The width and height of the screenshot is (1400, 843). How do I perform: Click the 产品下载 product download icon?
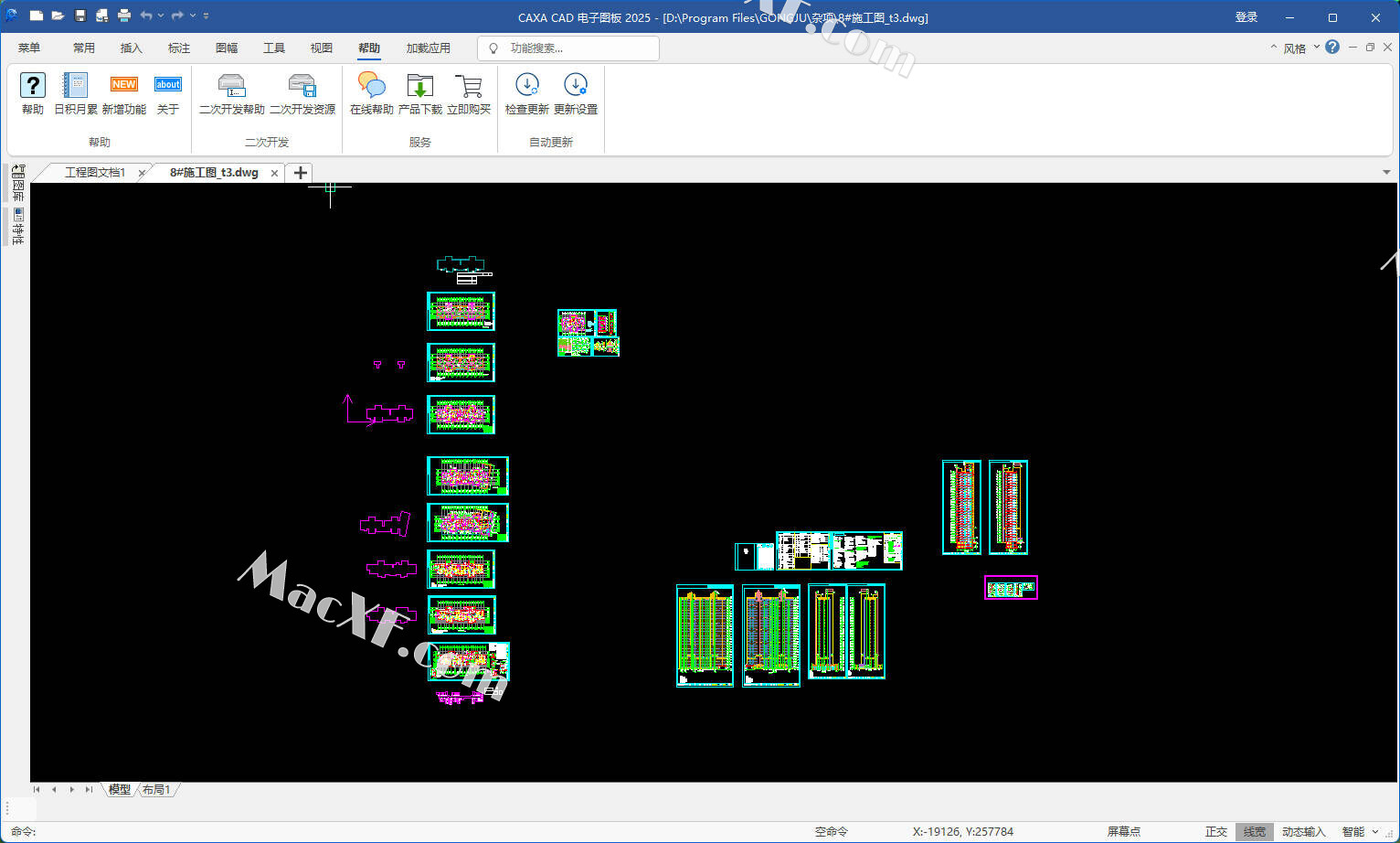point(420,86)
